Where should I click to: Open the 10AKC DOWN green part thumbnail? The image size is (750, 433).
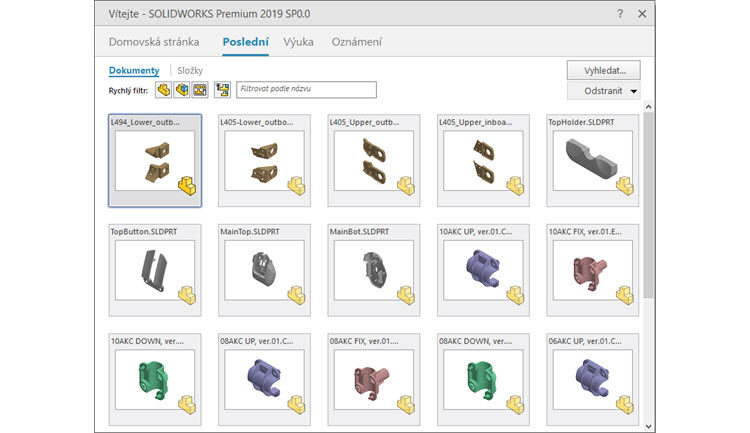(x=155, y=379)
